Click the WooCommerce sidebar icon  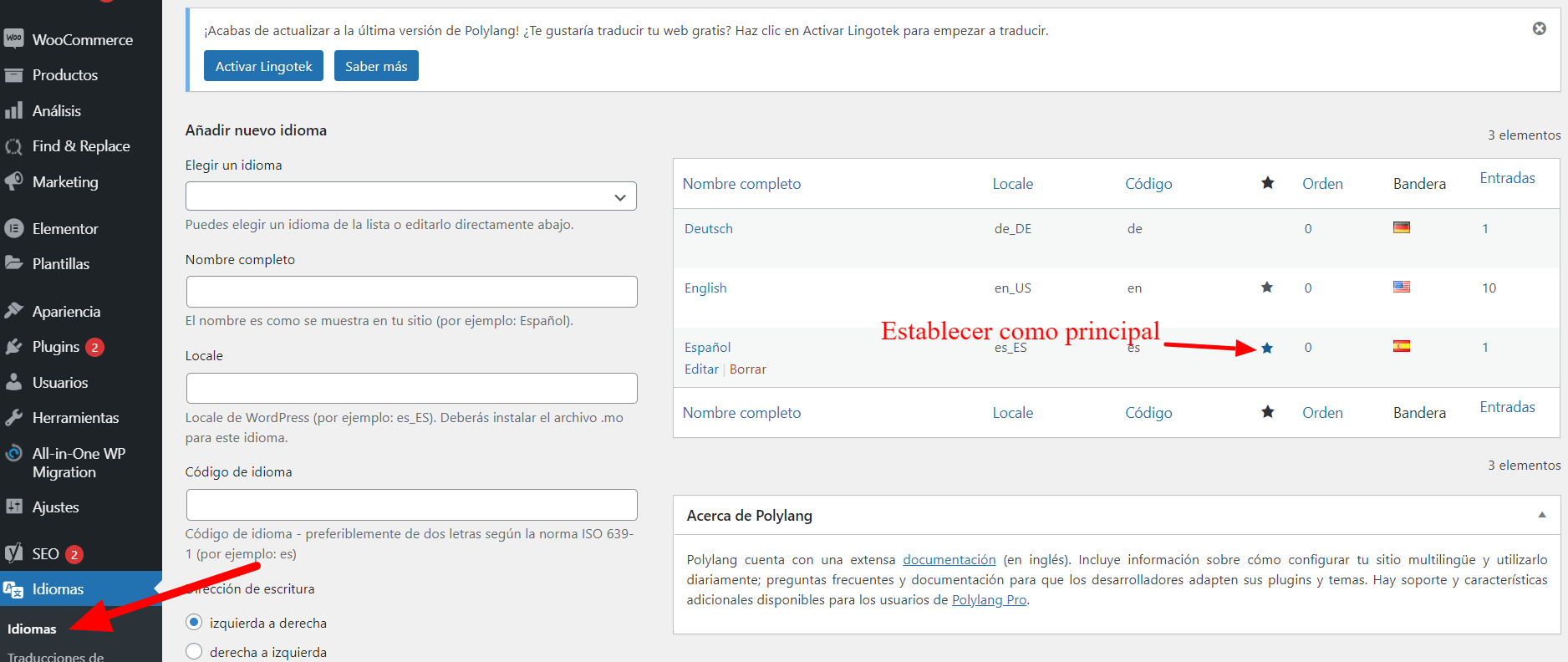click(x=13, y=38)
